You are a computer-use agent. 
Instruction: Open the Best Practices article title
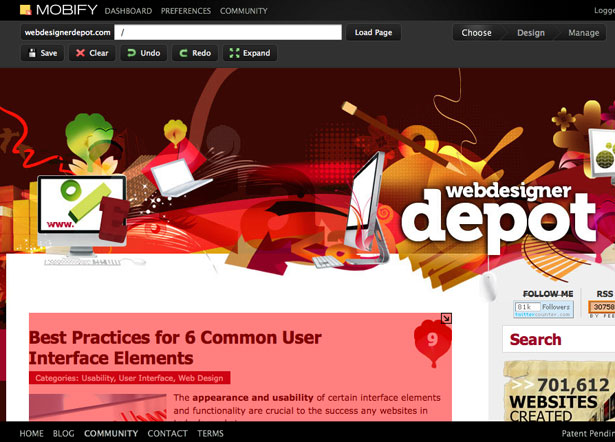[175, 348]
